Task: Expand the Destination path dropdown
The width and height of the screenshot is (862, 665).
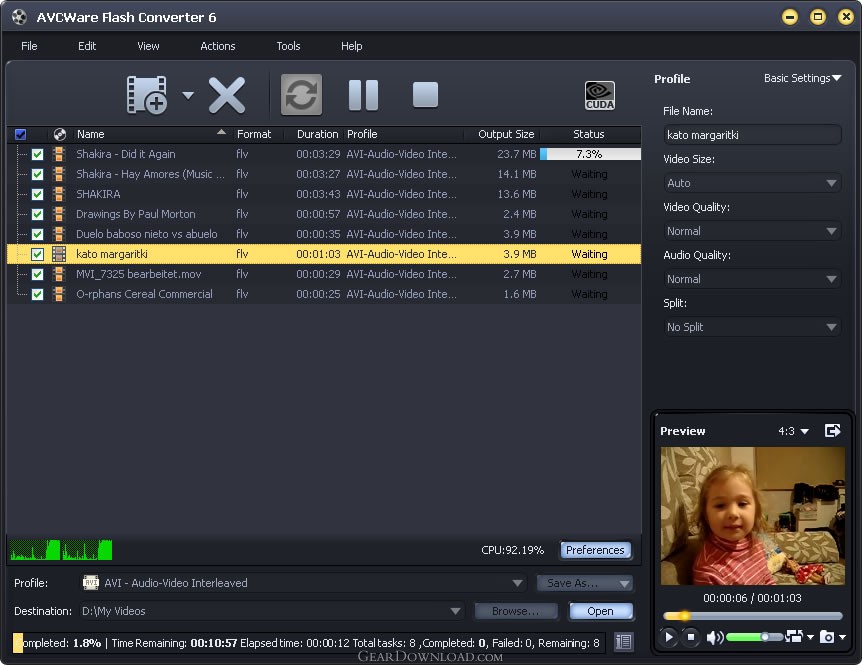Action: pyautogui.click(x=455, y=611)
